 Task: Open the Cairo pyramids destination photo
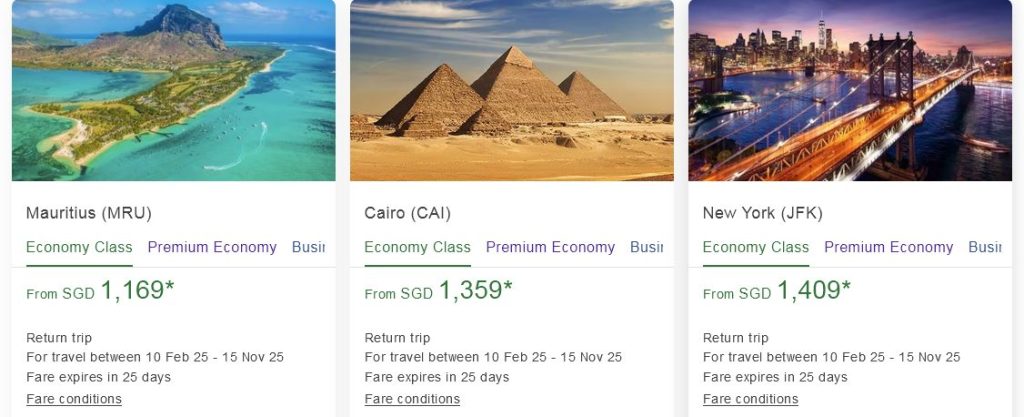pos(511,90)
